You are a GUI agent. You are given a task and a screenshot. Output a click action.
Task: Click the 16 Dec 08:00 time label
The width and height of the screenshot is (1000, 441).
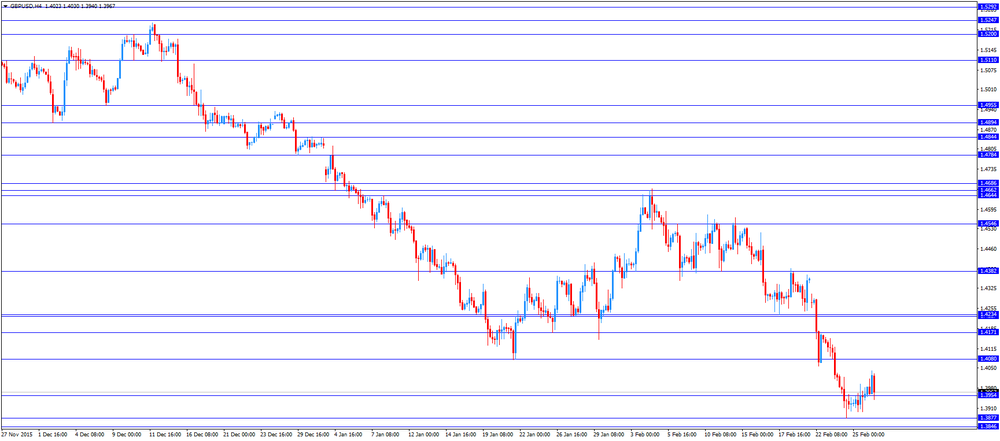(203, 435)
